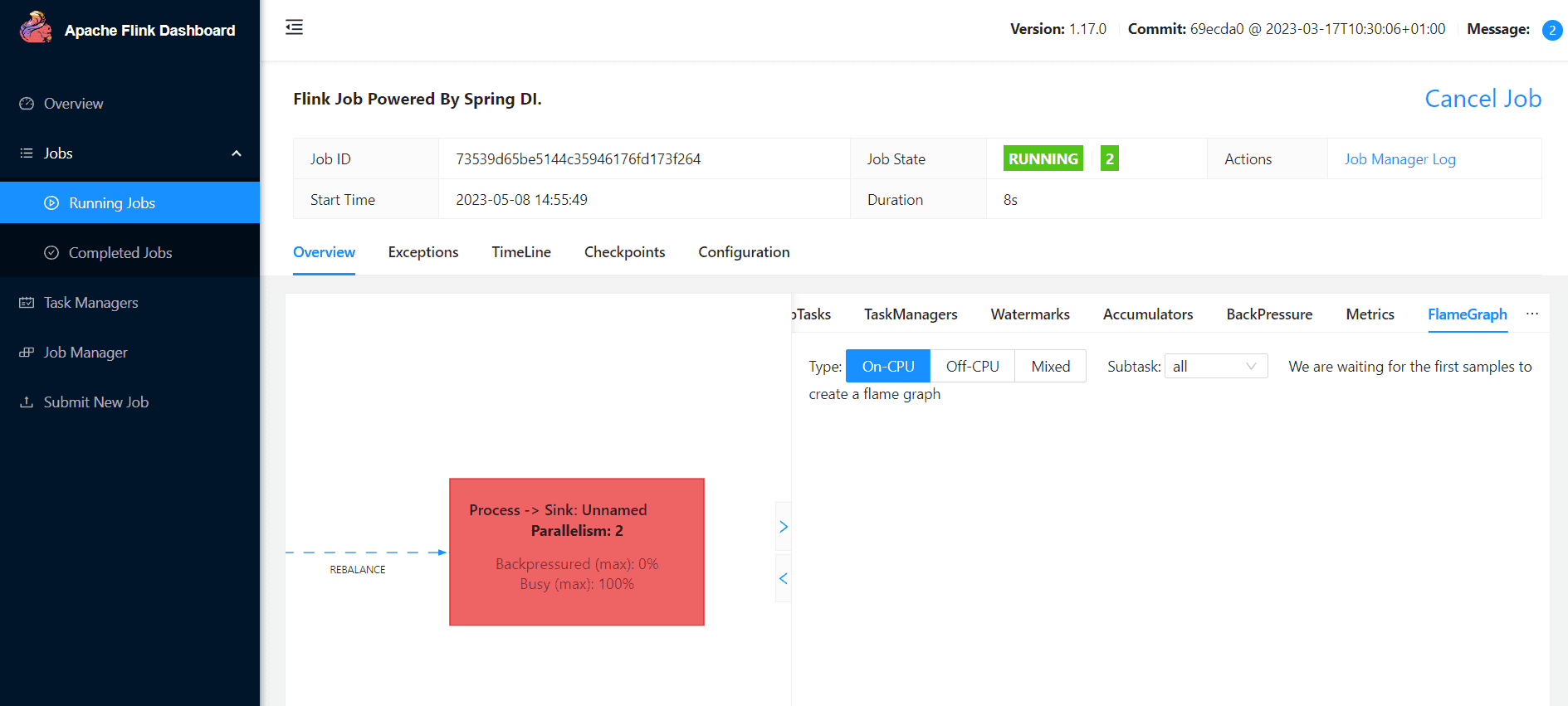Click the Task Managers schedule icon

click(x=27, y=303)
